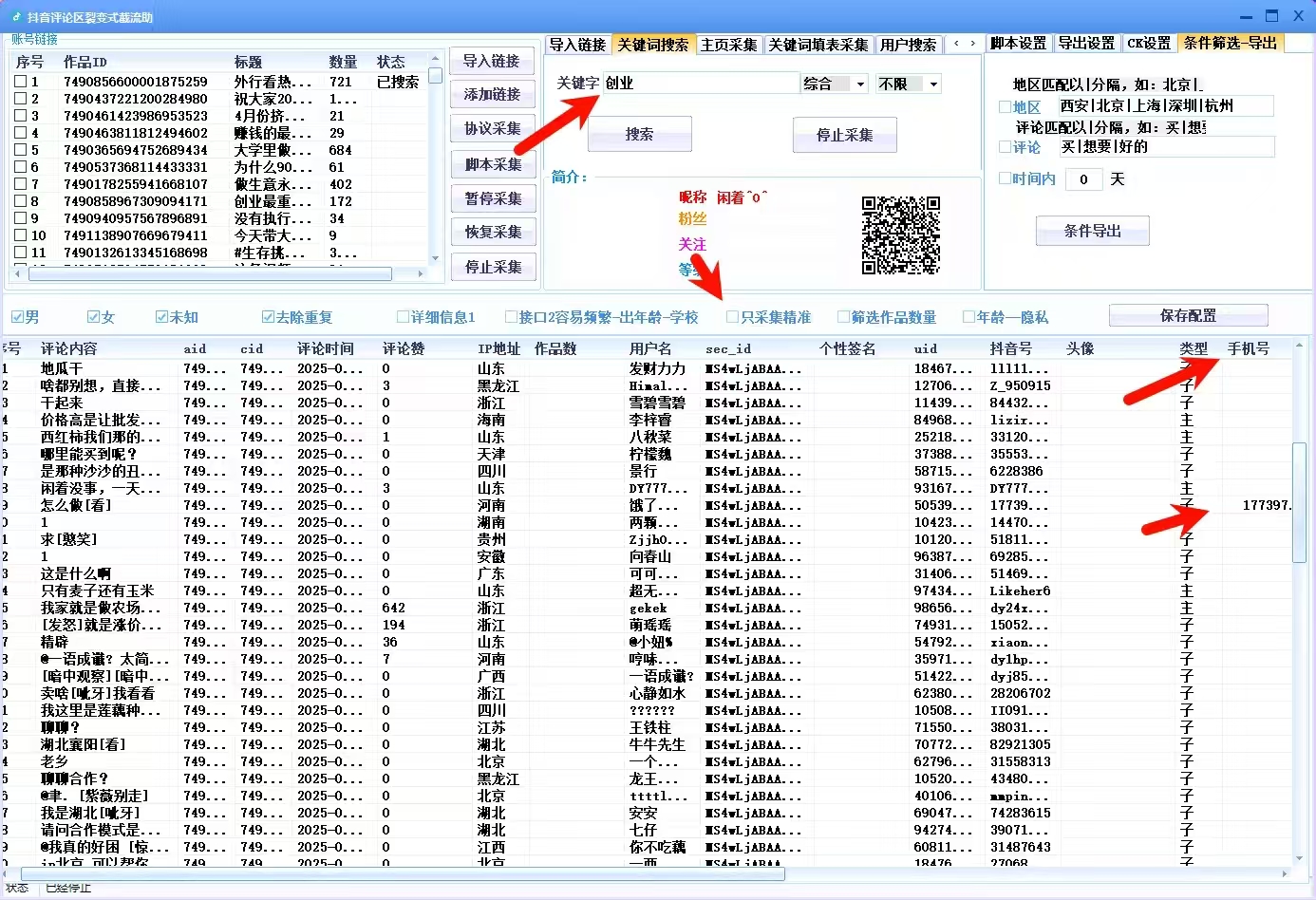Click the 作品ID column header
The image size is (1316, 900).
coord(85,62)
